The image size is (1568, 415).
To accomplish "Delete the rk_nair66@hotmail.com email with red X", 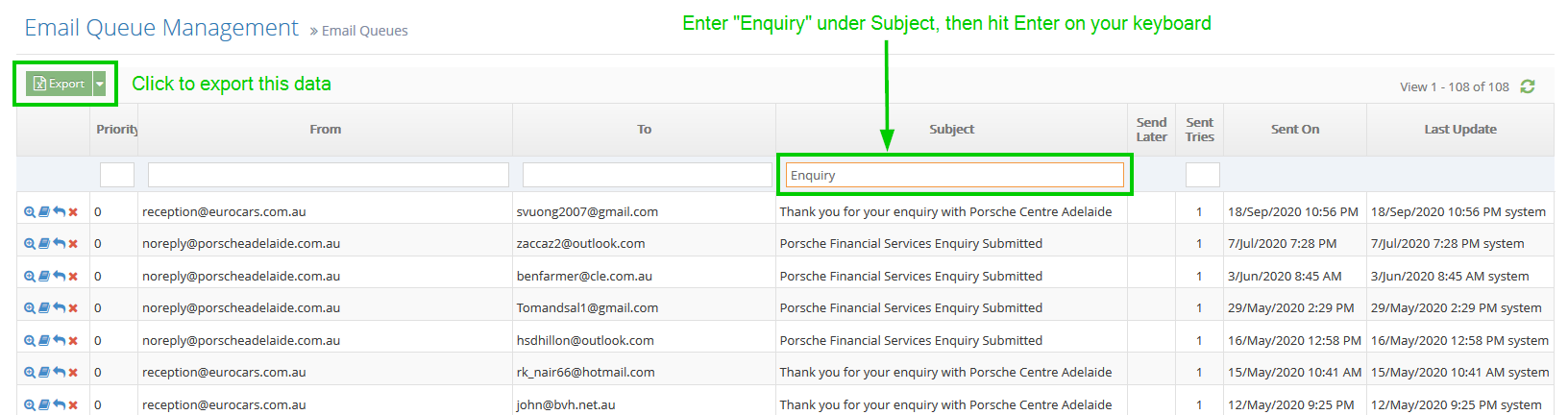I will [x=73, y=373].
